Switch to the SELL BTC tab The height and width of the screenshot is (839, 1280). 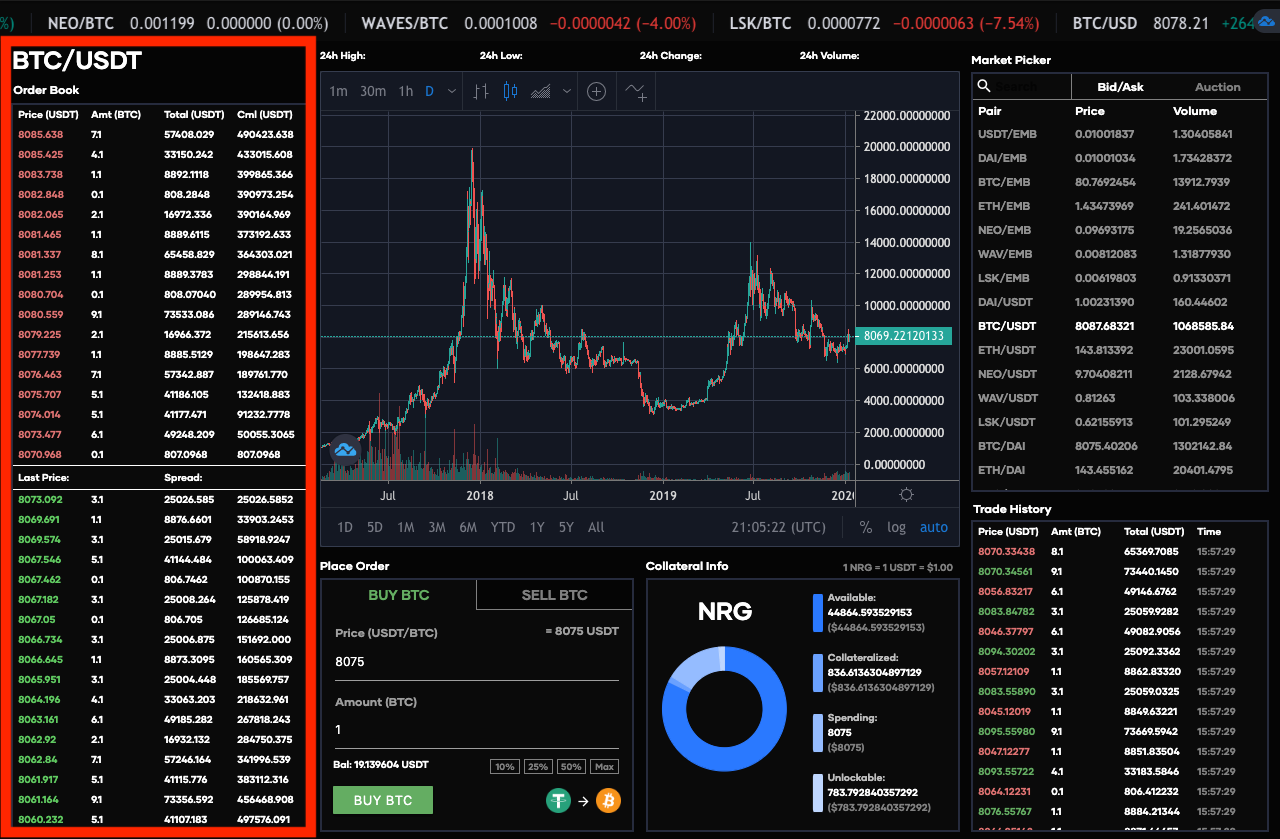(x=555, y=595)
